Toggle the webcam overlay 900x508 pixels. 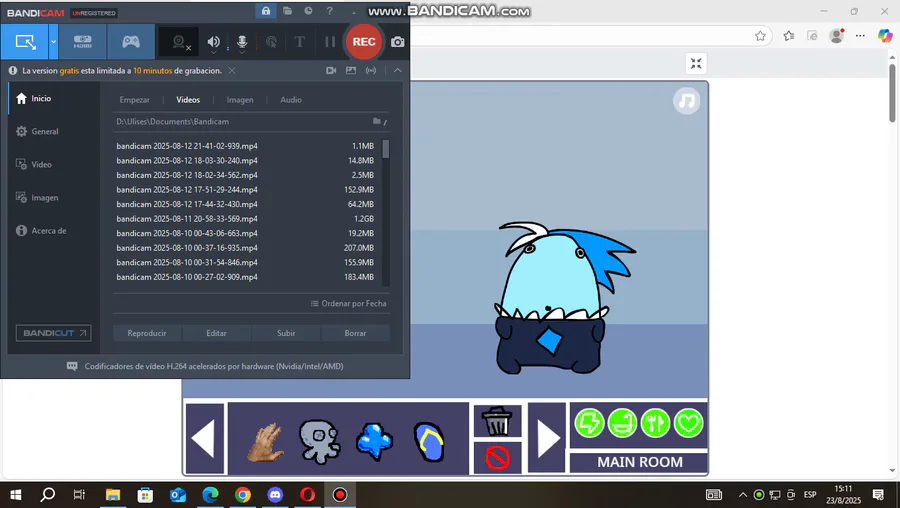[179, 42]
